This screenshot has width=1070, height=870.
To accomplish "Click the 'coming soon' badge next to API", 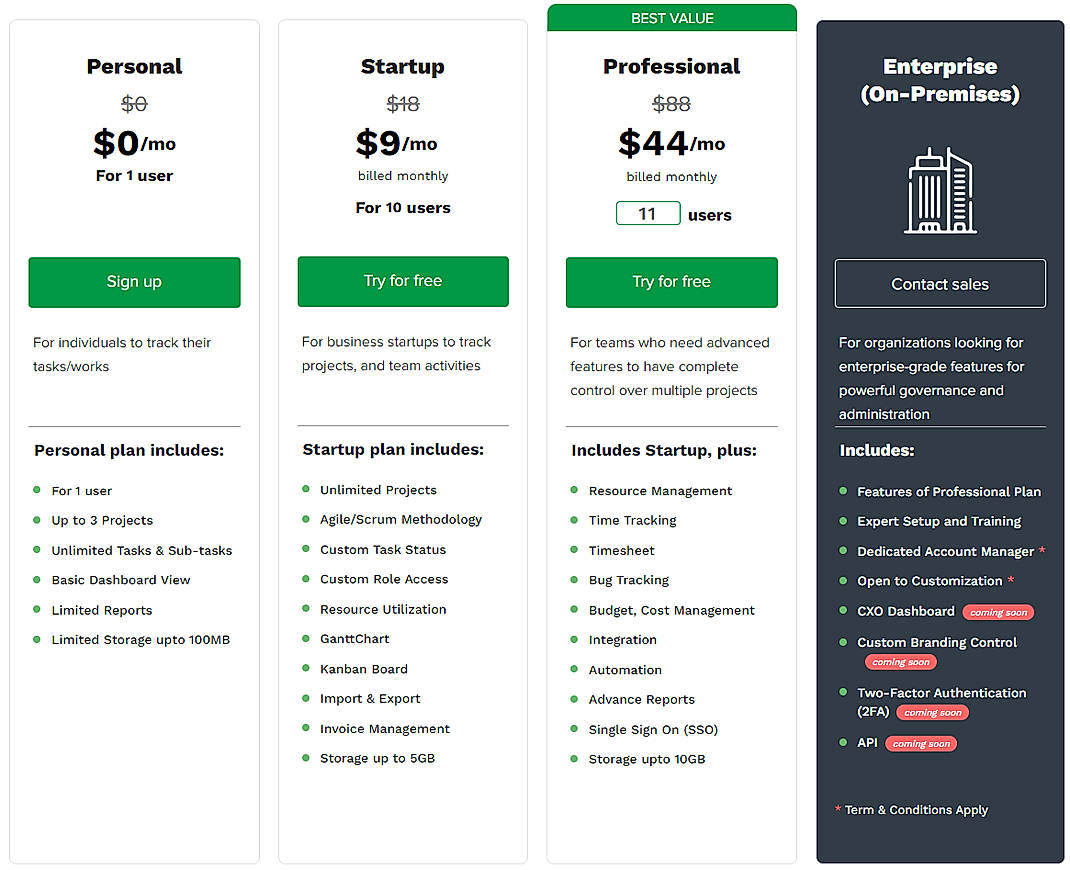I will click(x=921, y=743).
